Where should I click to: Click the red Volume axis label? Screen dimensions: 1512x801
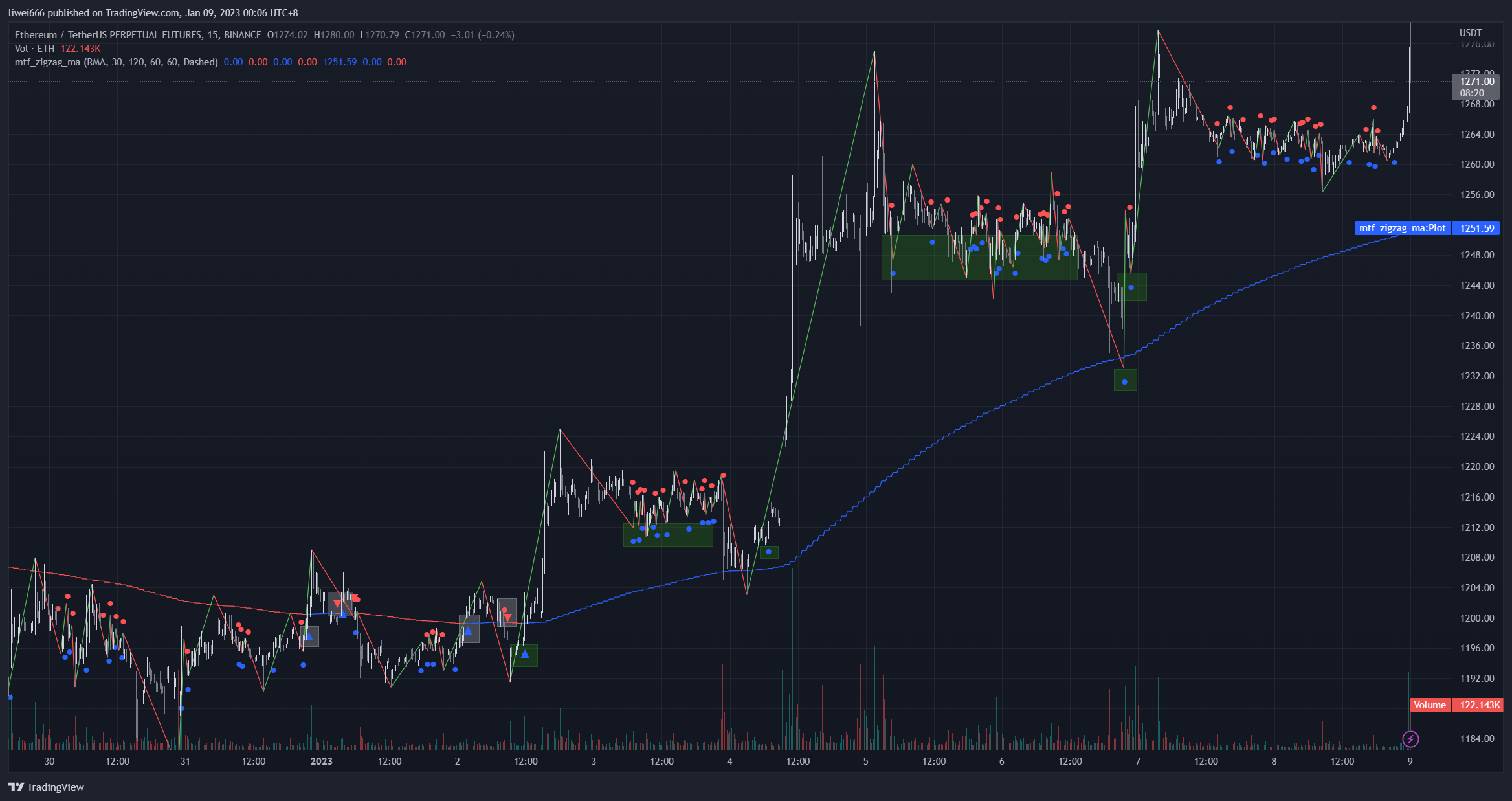tap(1430, 705)
